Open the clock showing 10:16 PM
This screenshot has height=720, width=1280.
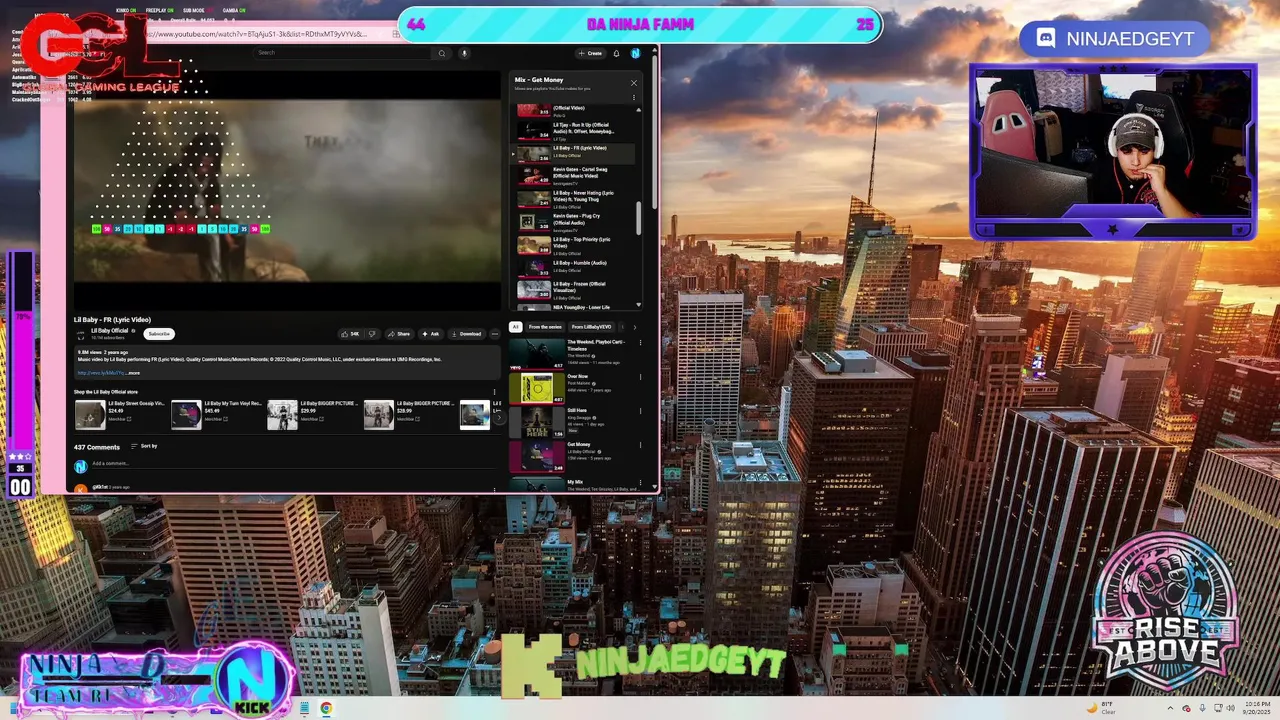pos(1257,708)
